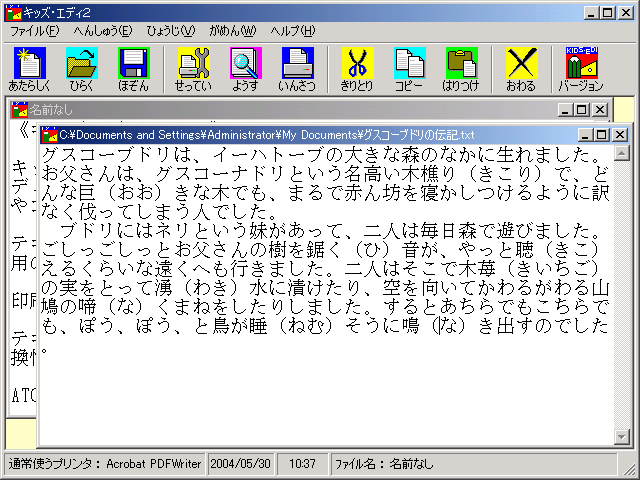The width and height of the screenshot is (640, 480).
Task: Place cursor in line starting の実をとって
Action: [x=325, y=289]
